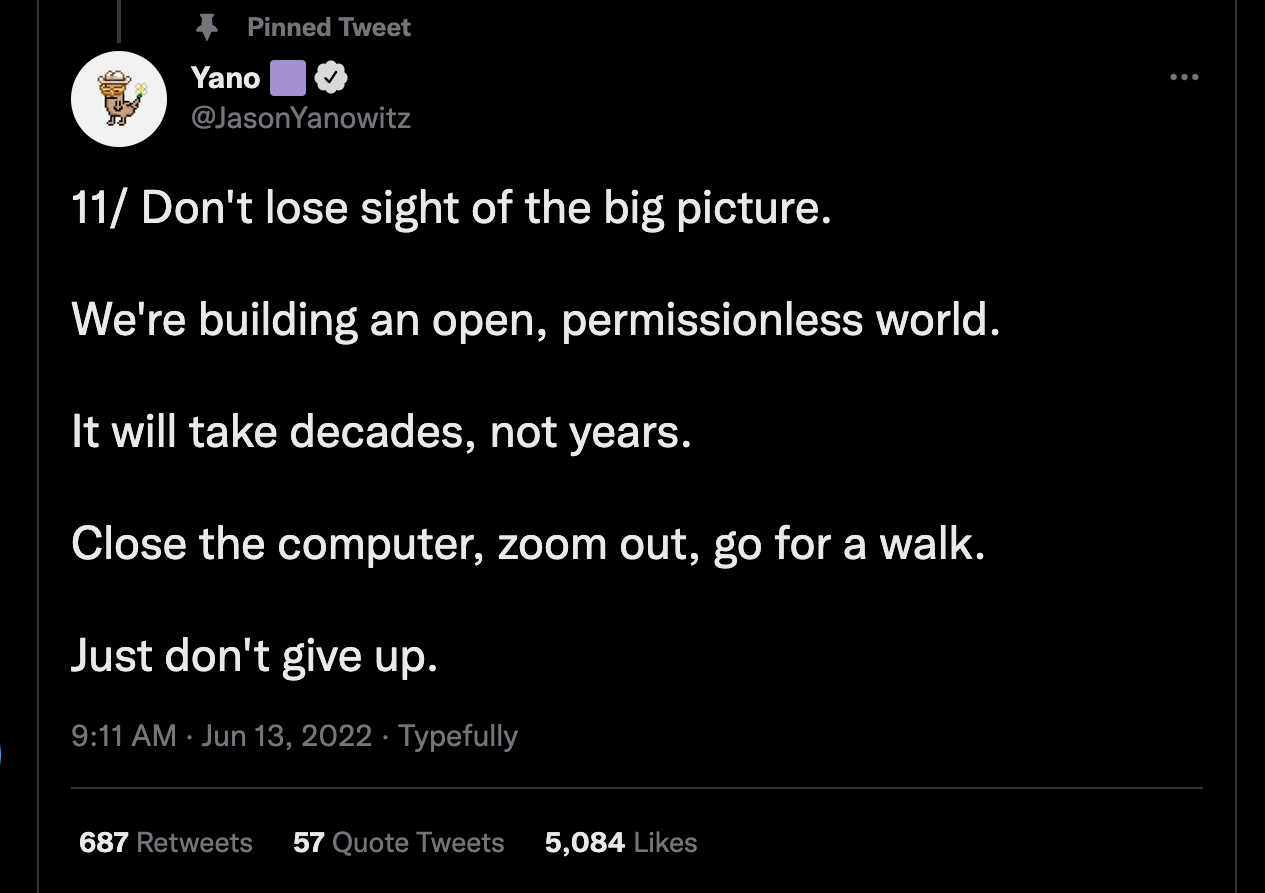Show the 5,084 Likes list

621,842
